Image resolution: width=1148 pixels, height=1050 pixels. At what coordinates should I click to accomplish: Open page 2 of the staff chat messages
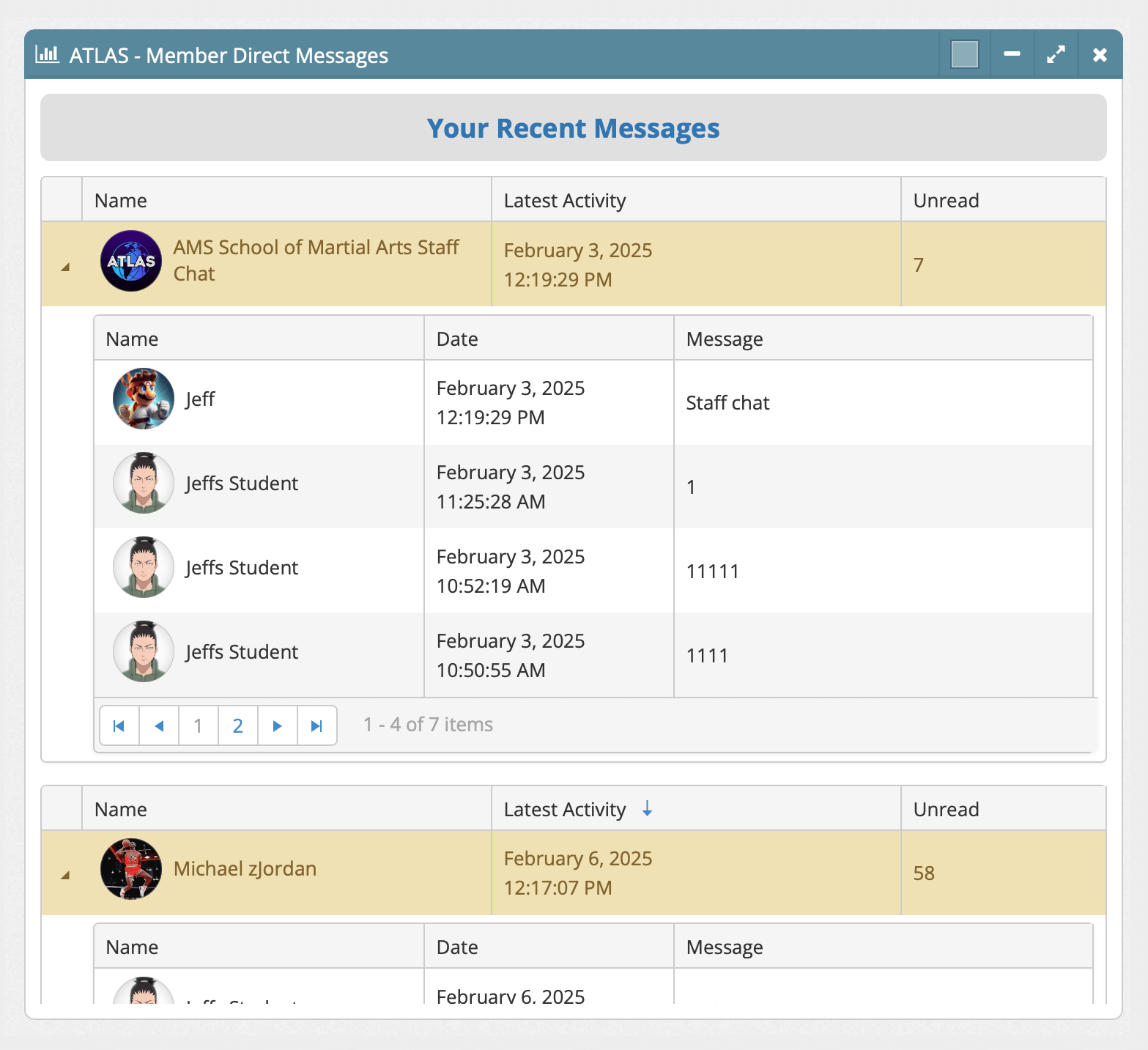(x=237, y=725)
